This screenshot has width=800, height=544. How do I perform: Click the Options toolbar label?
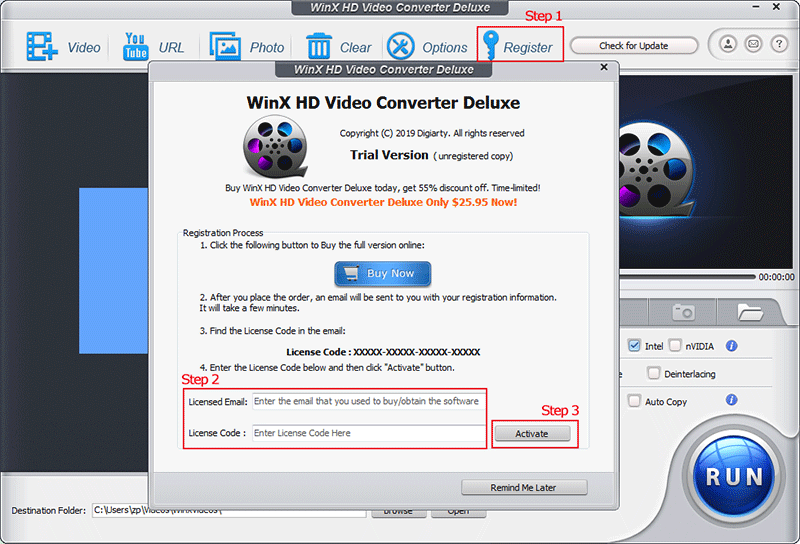coord(444,47)
